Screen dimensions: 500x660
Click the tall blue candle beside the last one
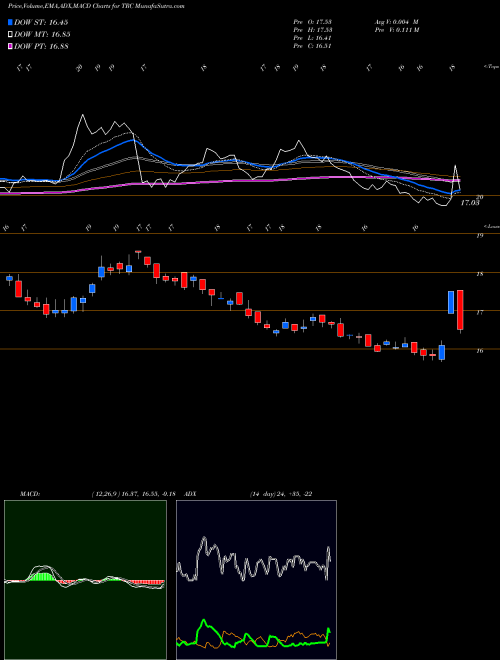(451, 302)
